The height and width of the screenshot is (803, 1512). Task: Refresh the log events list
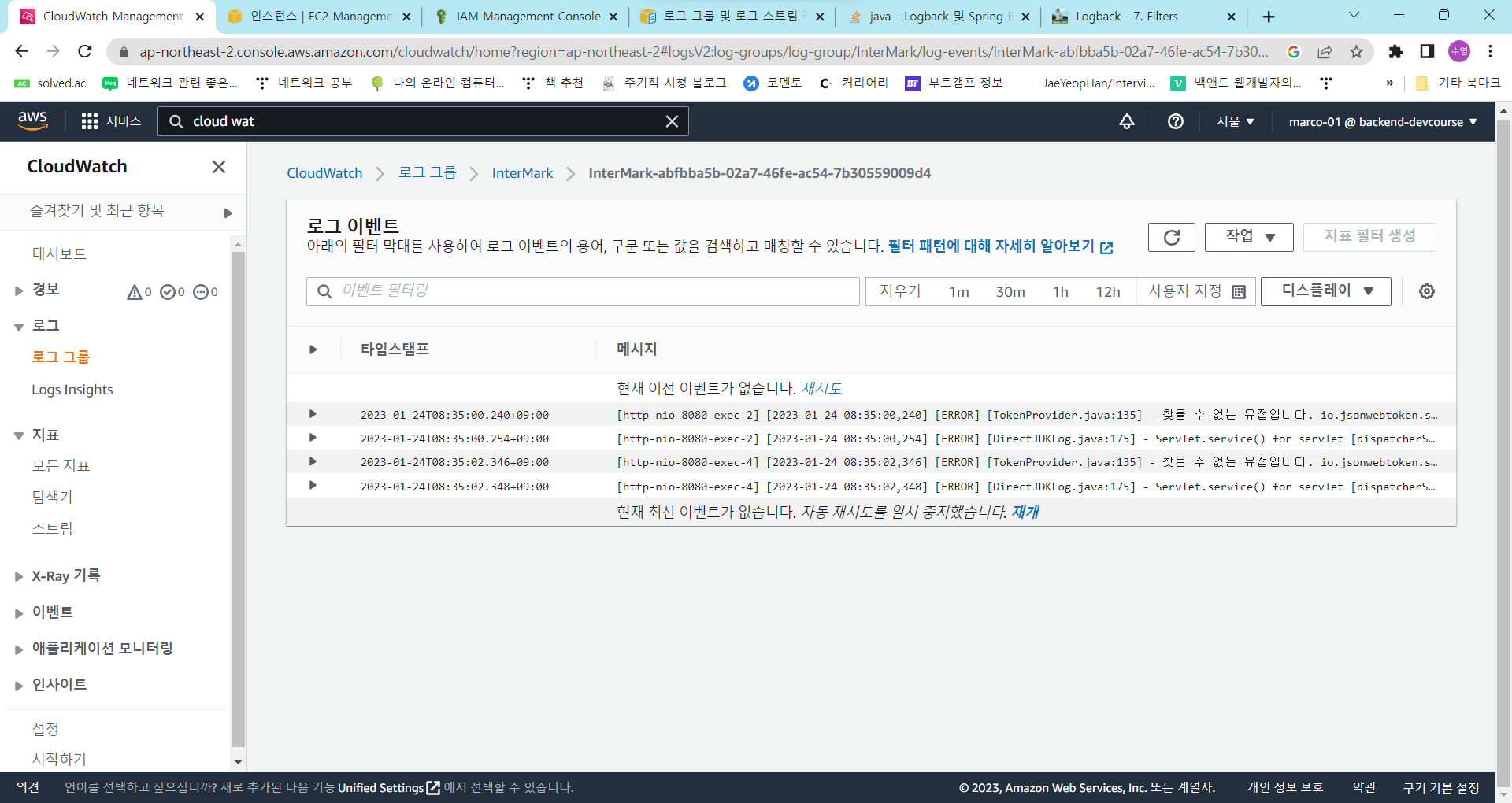pos(1171,237)
